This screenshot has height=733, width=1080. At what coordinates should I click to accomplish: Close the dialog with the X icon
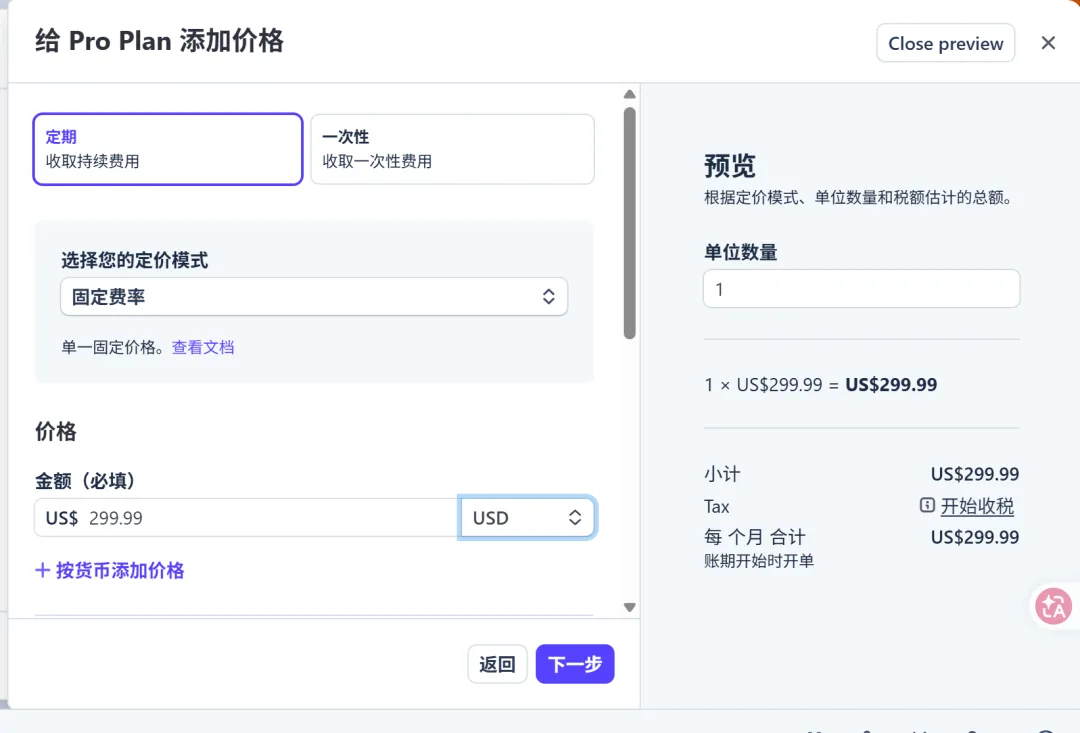point(1048,43)
